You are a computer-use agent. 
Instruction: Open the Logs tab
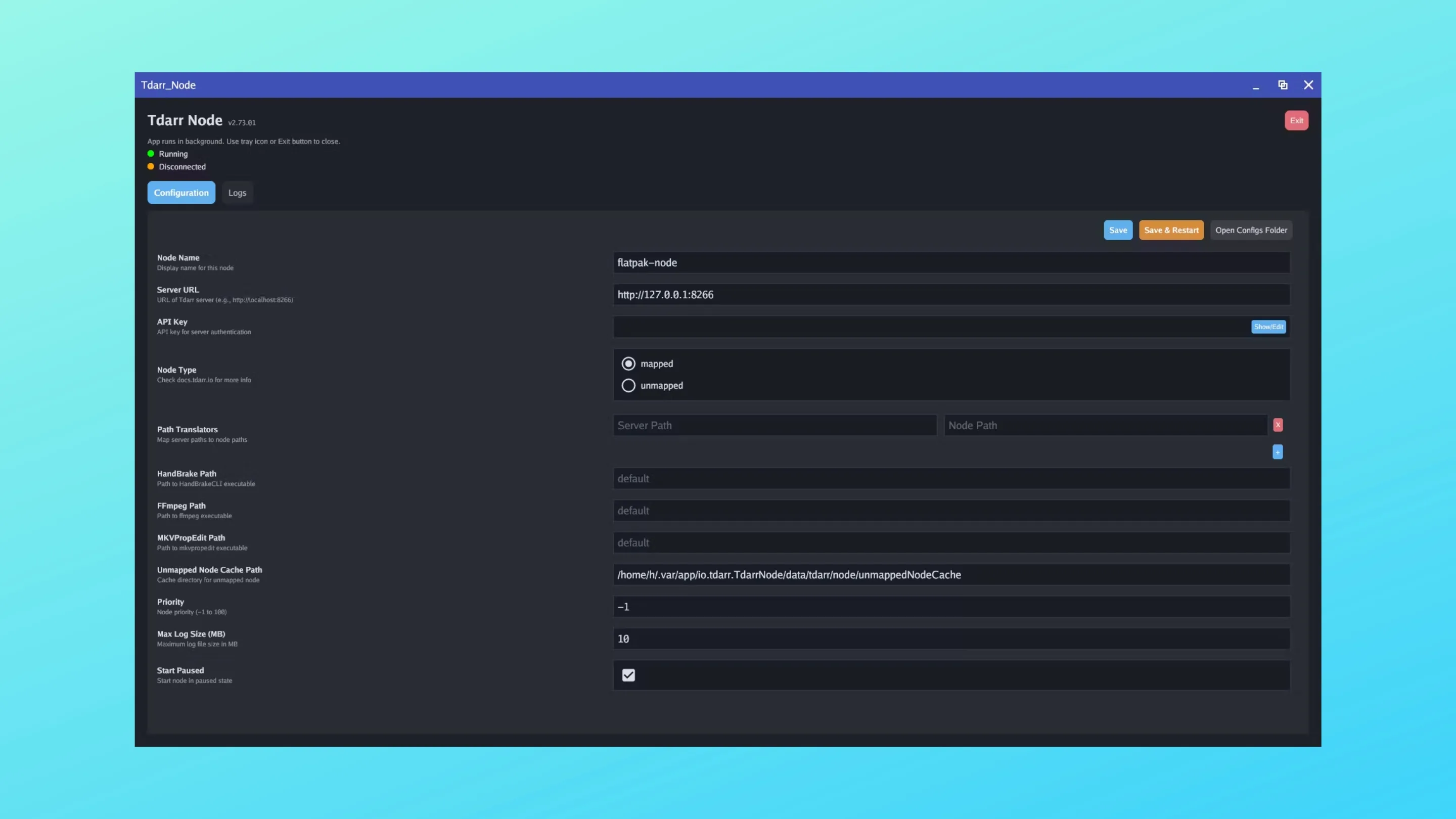238,193
